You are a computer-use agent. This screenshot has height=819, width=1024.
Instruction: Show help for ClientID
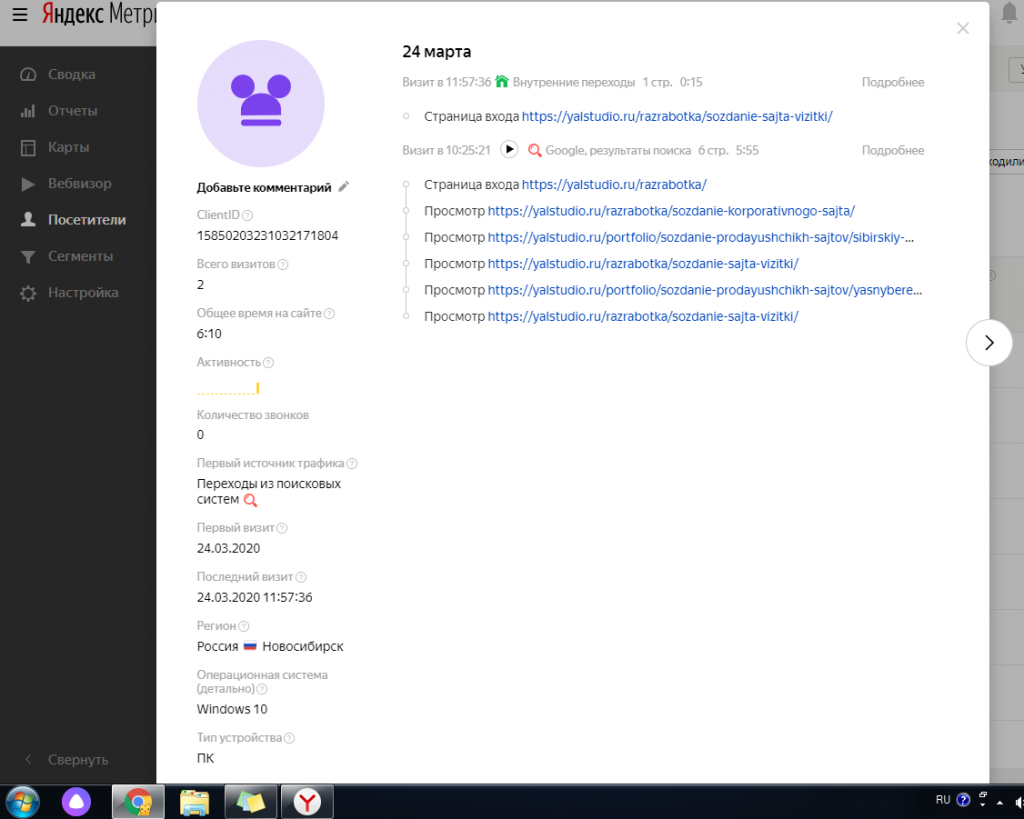pos(248,216)
